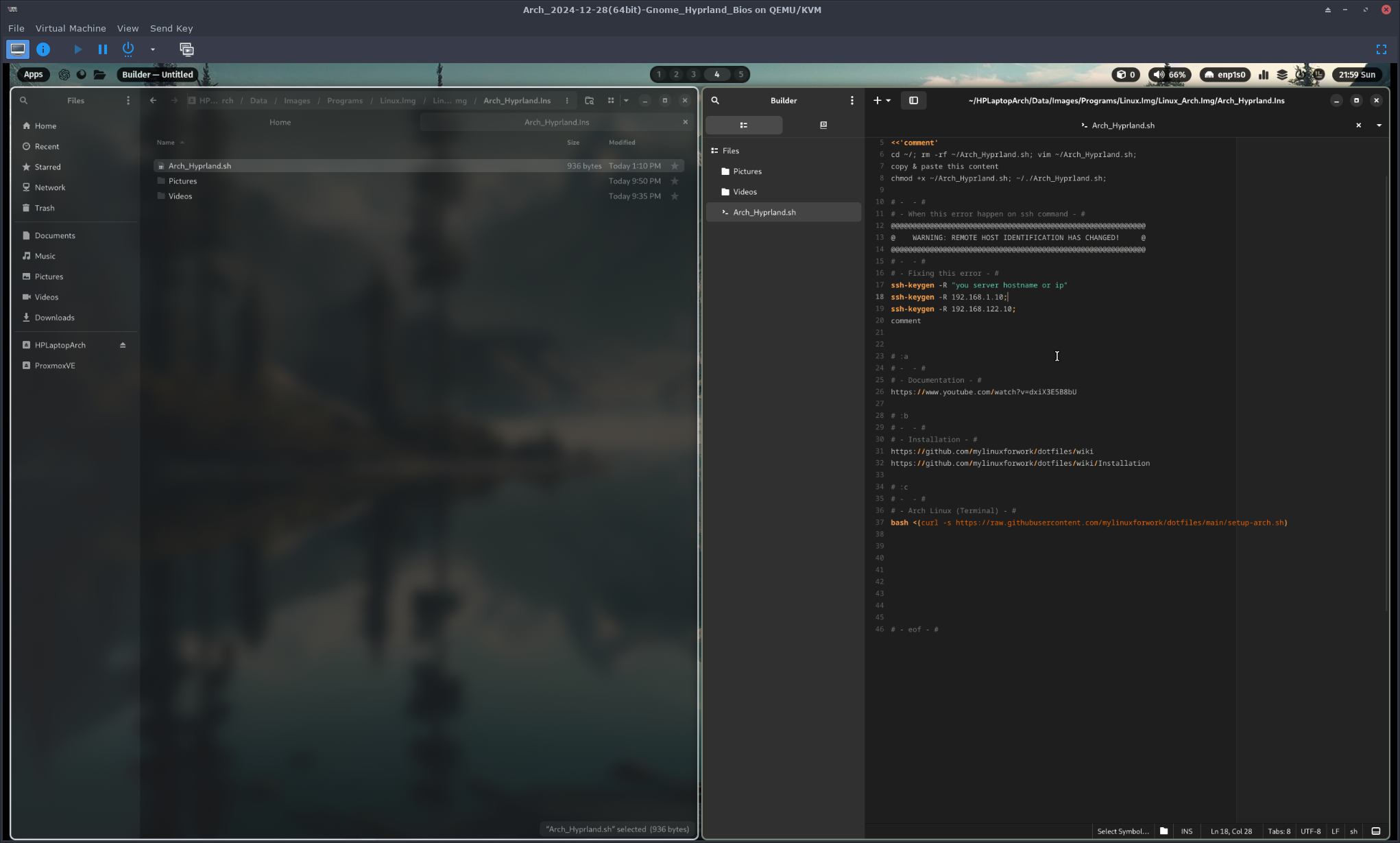Open Builder main menu (three dots)

click(852, 100)
